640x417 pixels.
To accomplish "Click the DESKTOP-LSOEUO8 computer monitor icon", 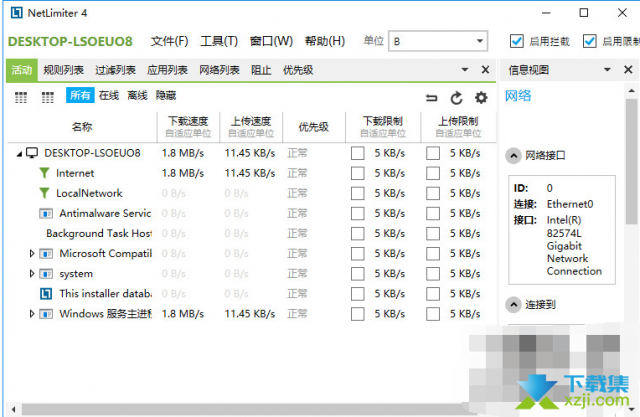I will [32, 153].
